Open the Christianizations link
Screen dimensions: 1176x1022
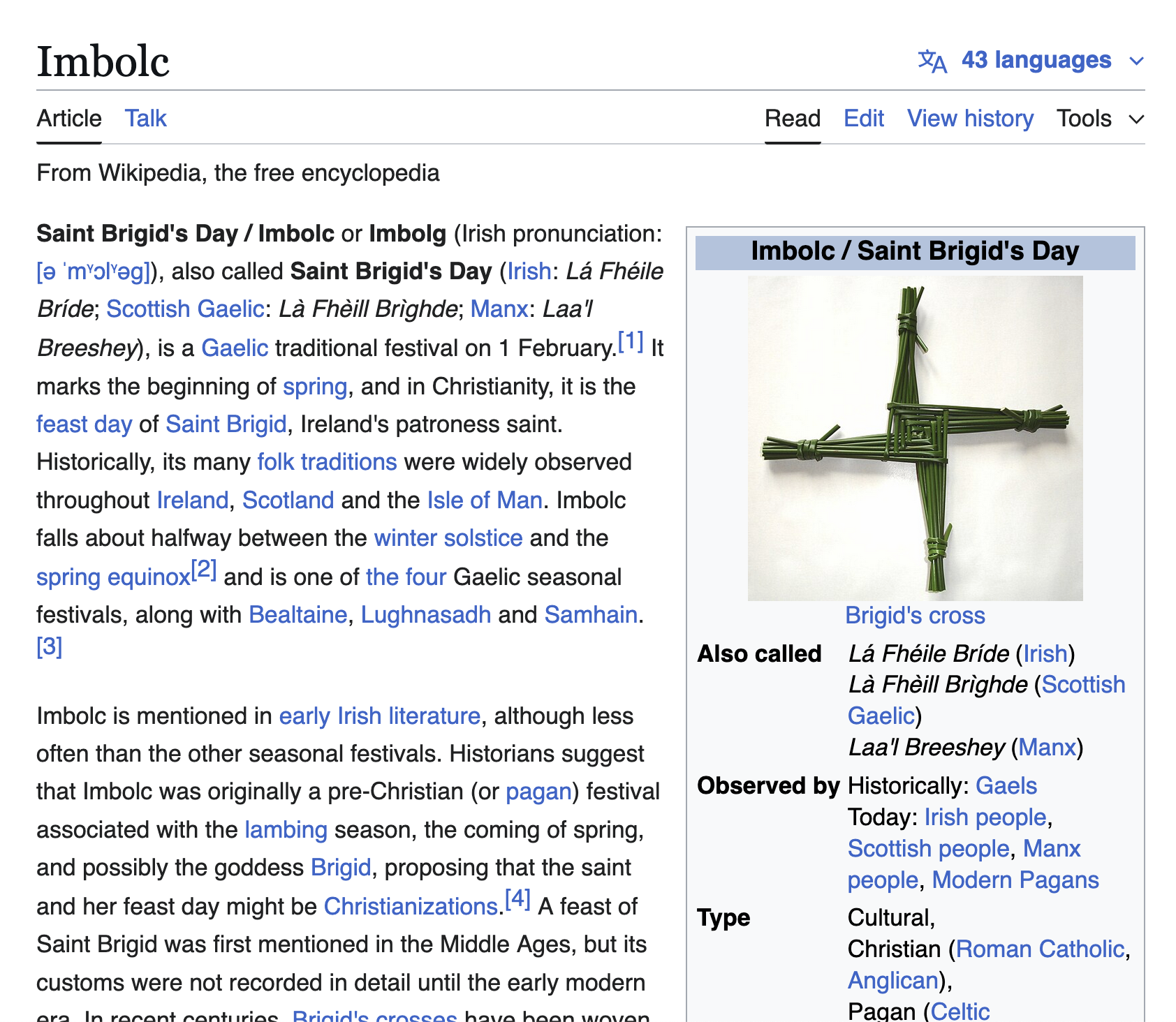(411, 907)
